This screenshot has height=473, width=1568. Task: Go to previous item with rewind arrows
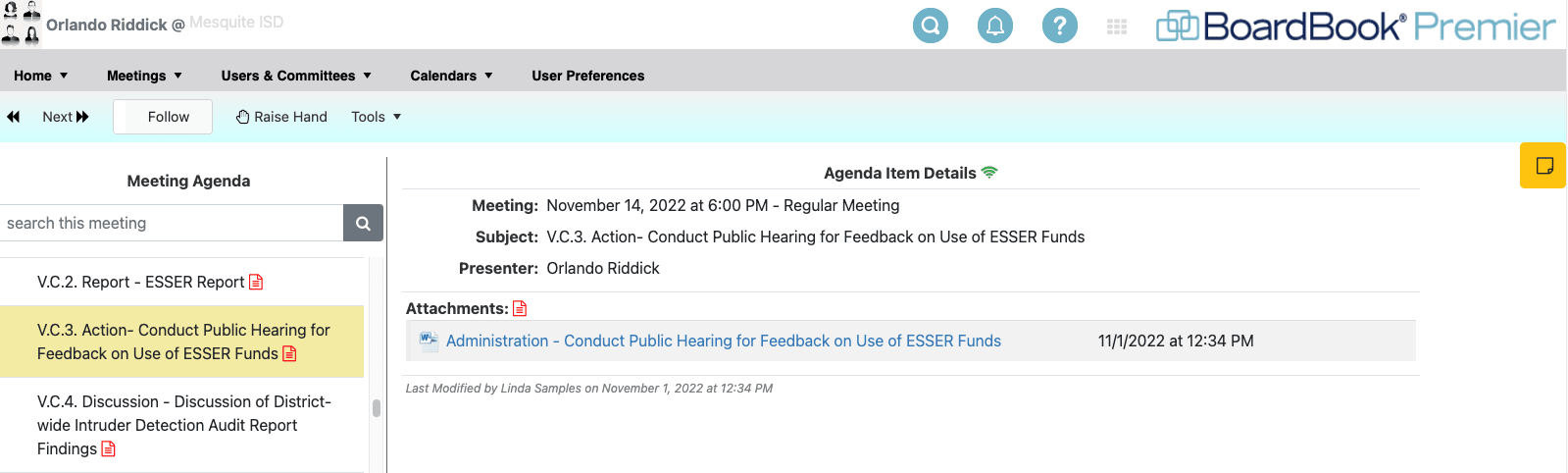point(14,117)
